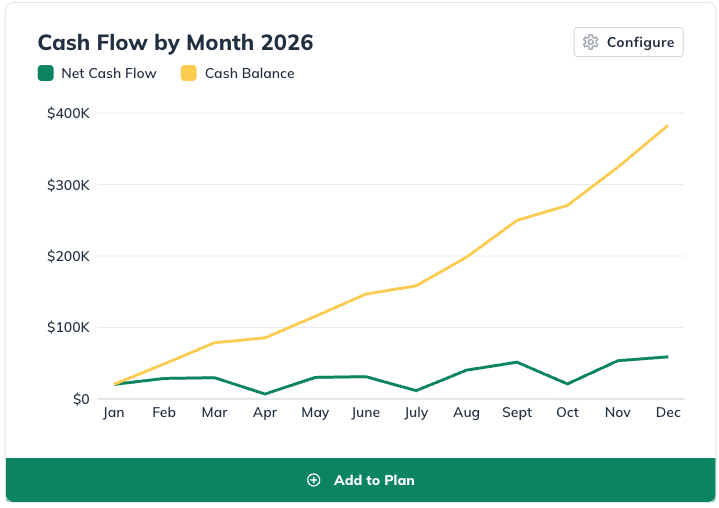Click the gear icon in Configure

click(x=590, y=42)
